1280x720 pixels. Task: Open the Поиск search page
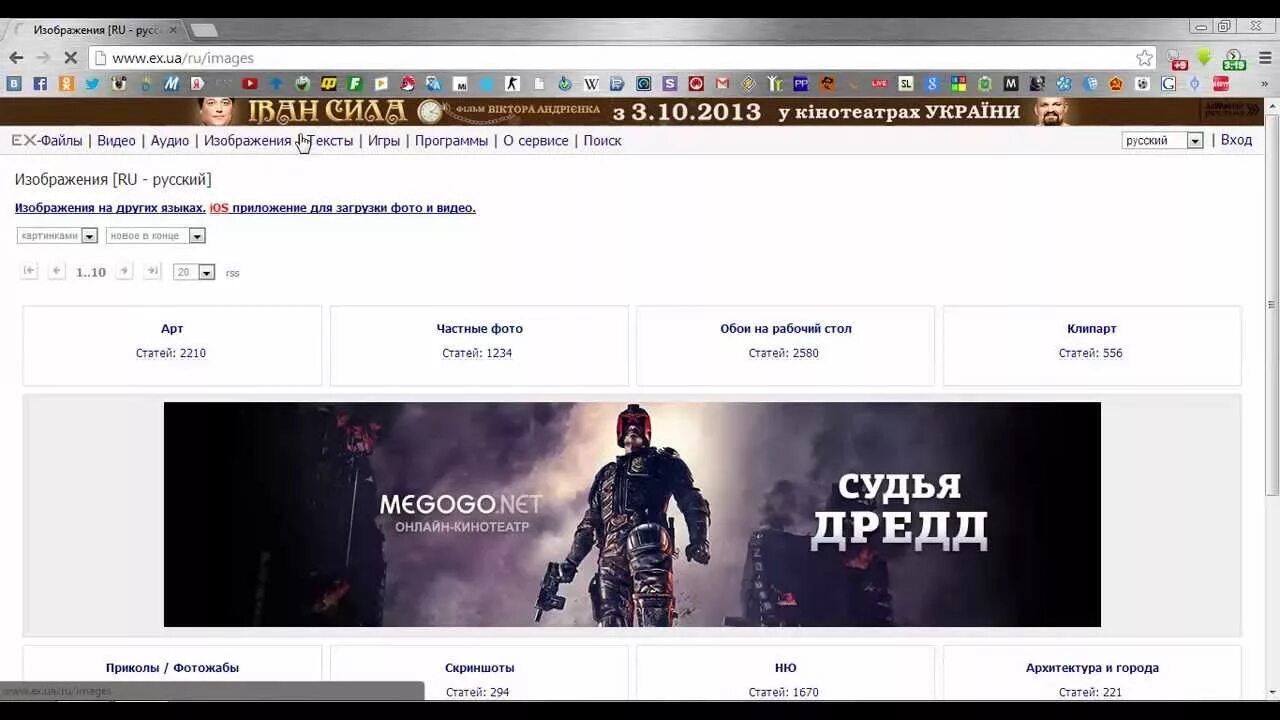tap(602, 141)
